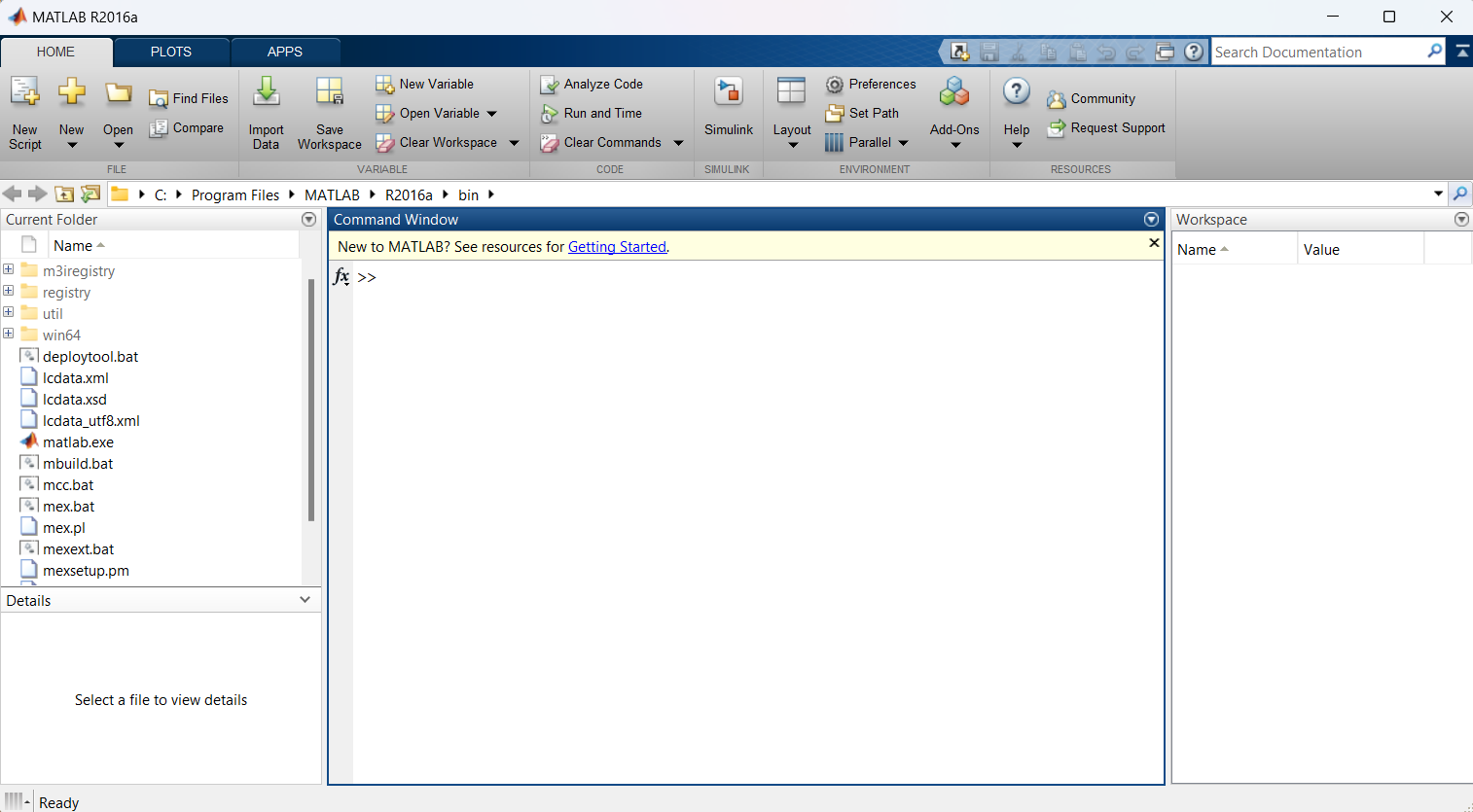Screen dimensions: 1473x812
Task: Click the Analyze Code icon
Action: coord(550,85)
